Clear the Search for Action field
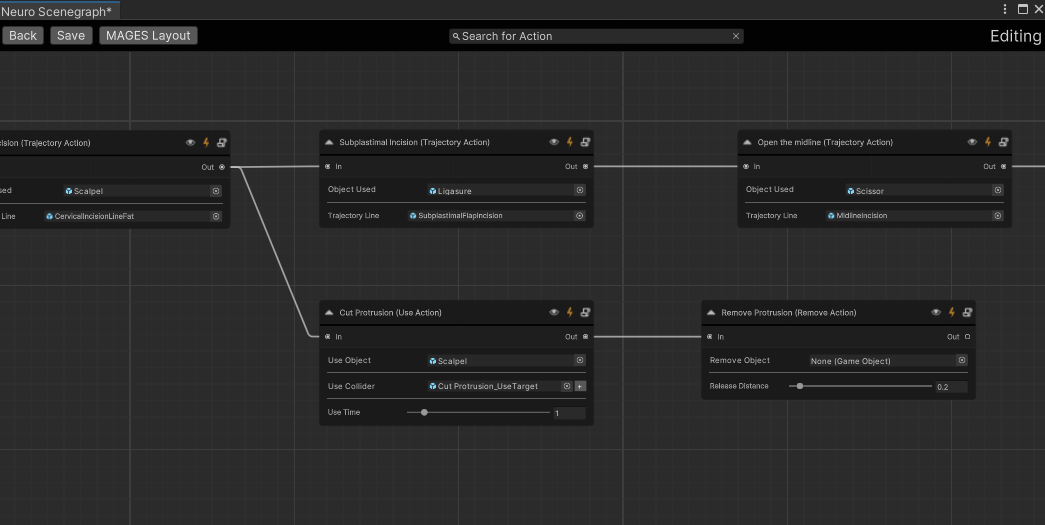This screenshot has height=525, width=1045. [x=736, y=36]
